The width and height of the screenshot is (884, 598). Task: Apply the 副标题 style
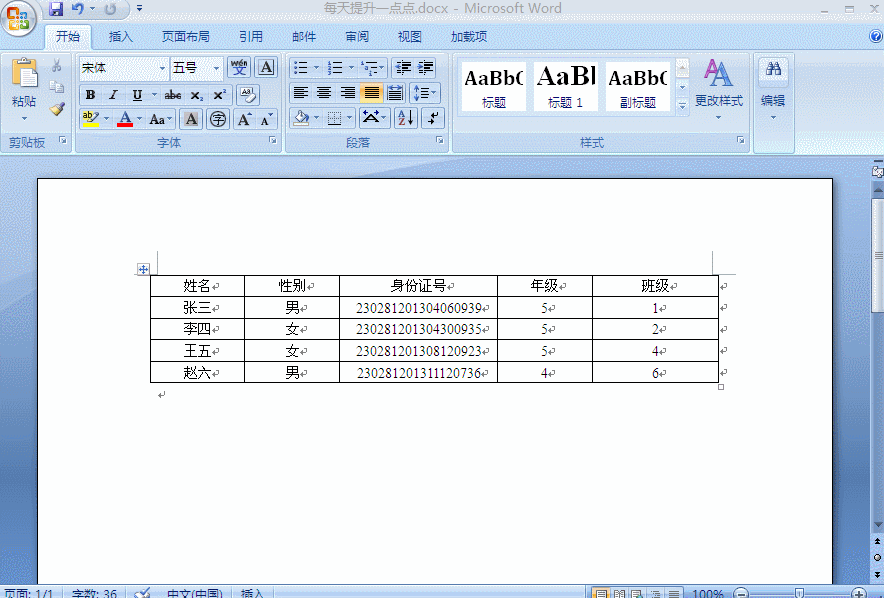(638, 86)
